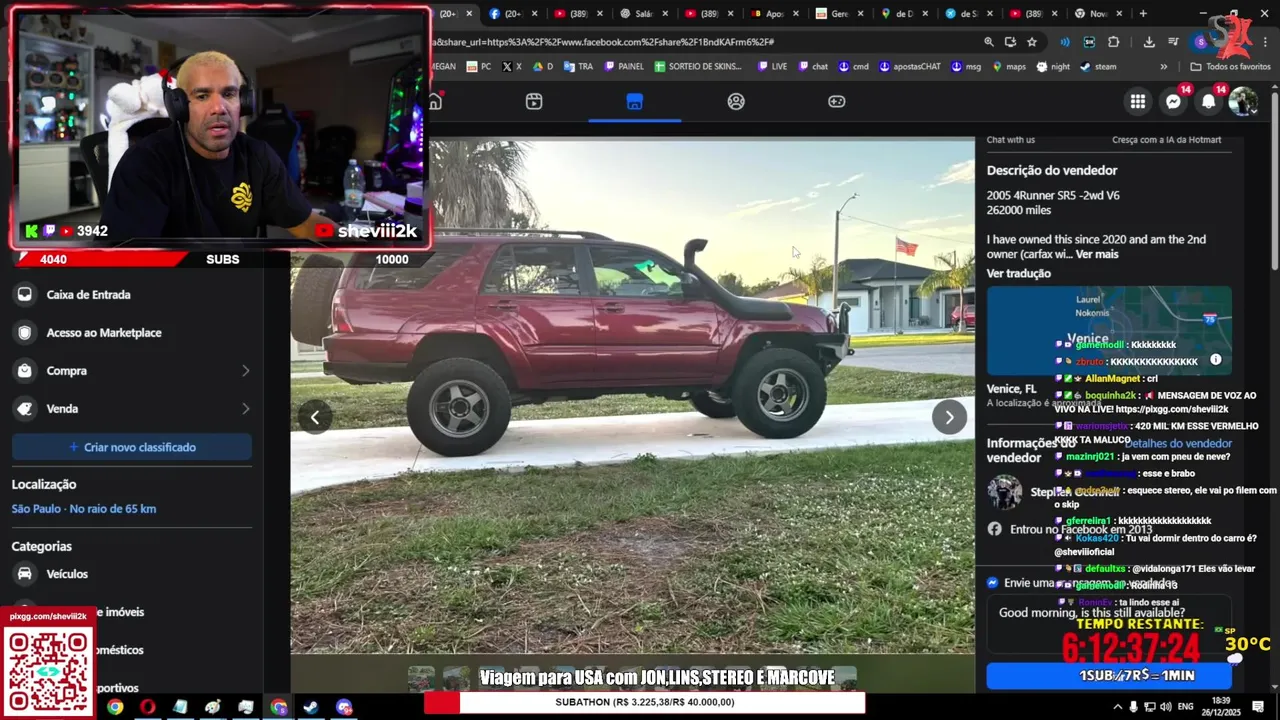Image resolution: width=1280 pixels, height=720 pixels.
Task: Open the Veículos car category icon
Action: (x=24, y=574)
